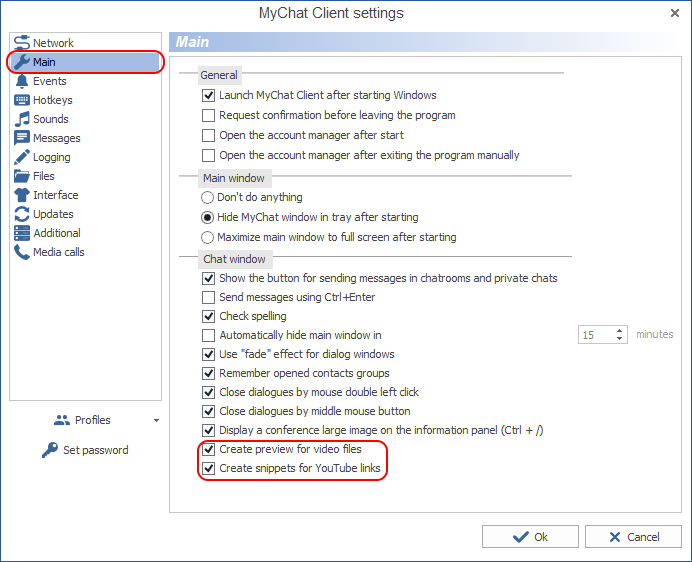The width and height of the screenshot is (692, 562).
Task: Click the wrench icon next to Main
Action: [22, 62]
